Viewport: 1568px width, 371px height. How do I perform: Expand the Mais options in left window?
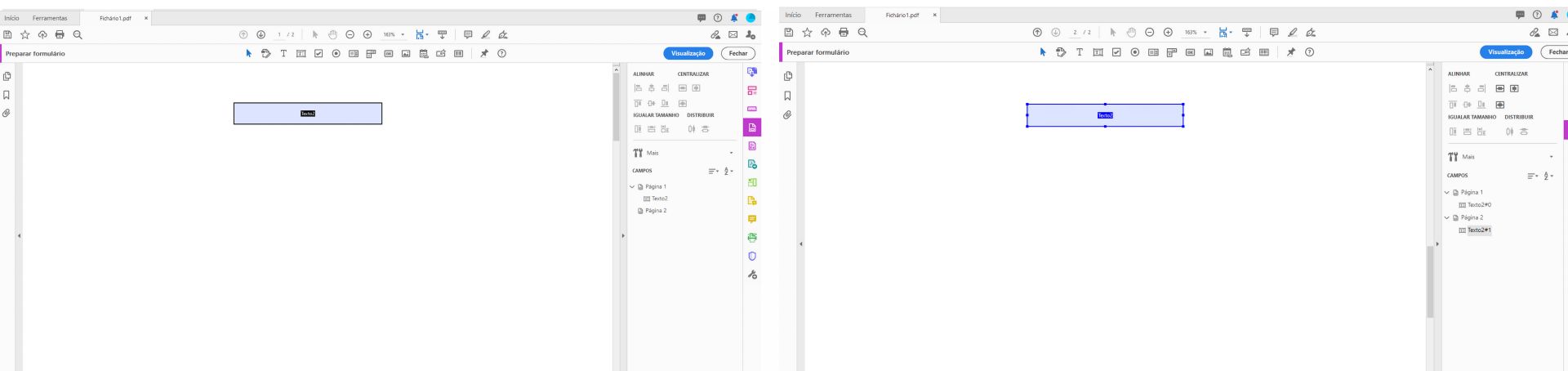click(731, 153)
